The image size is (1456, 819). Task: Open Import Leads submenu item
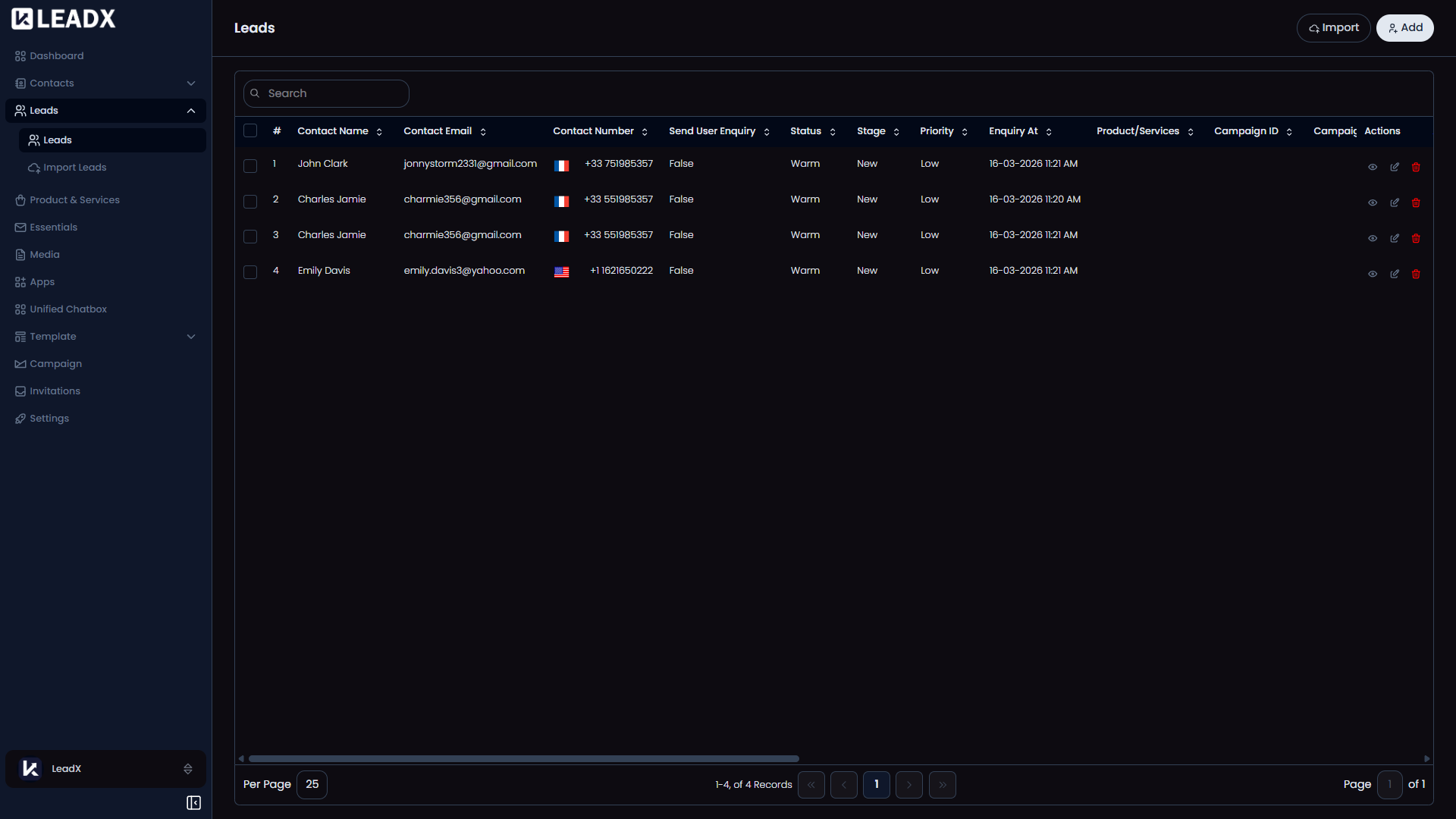tap(74, 168)
